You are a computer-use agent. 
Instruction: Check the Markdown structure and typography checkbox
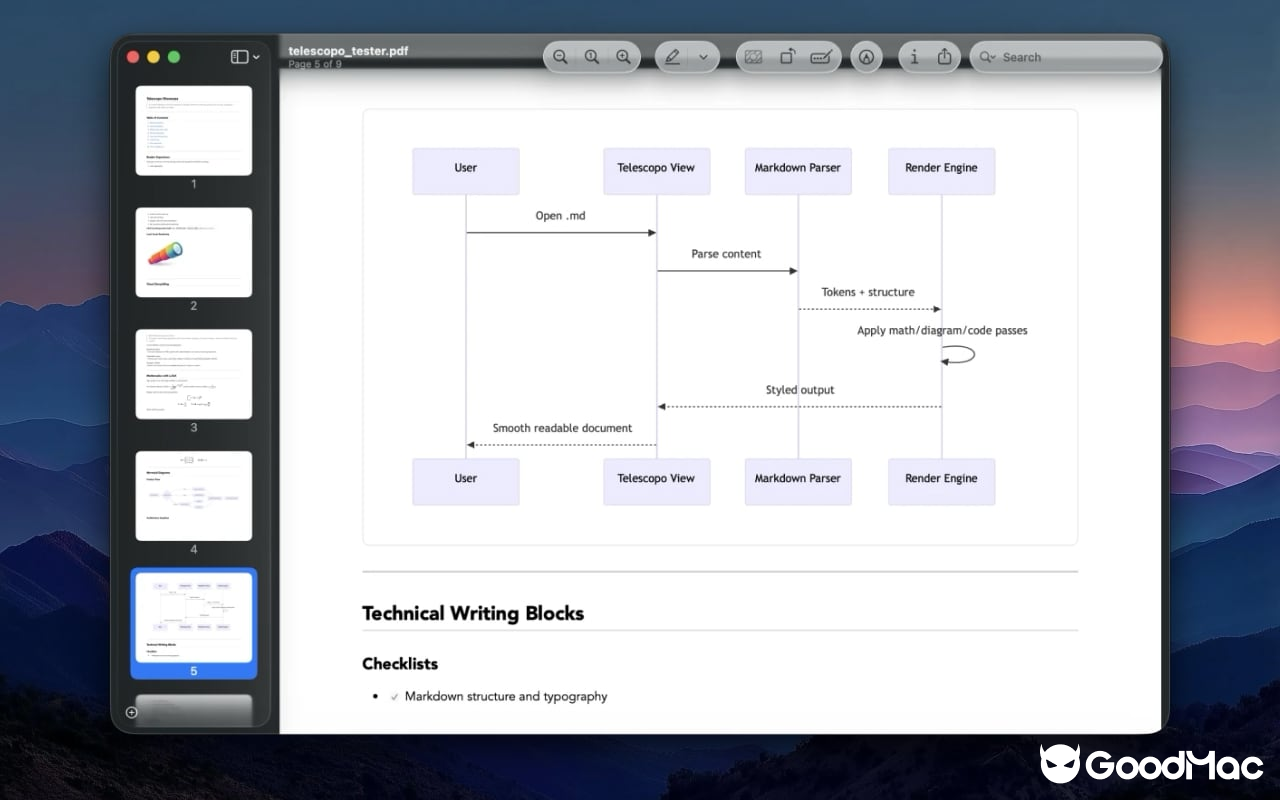[x=394, y=697]
